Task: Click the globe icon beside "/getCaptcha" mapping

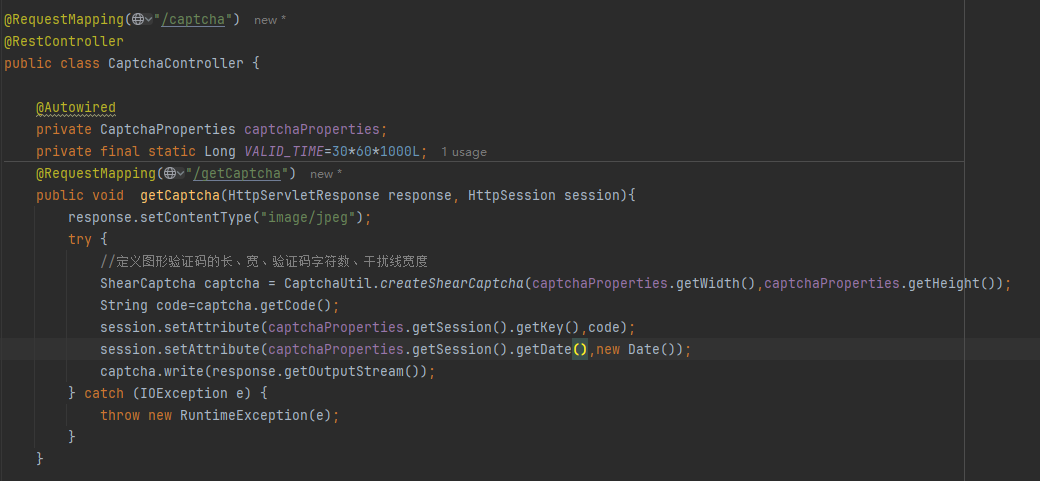Action: click(x=170, y=173)
